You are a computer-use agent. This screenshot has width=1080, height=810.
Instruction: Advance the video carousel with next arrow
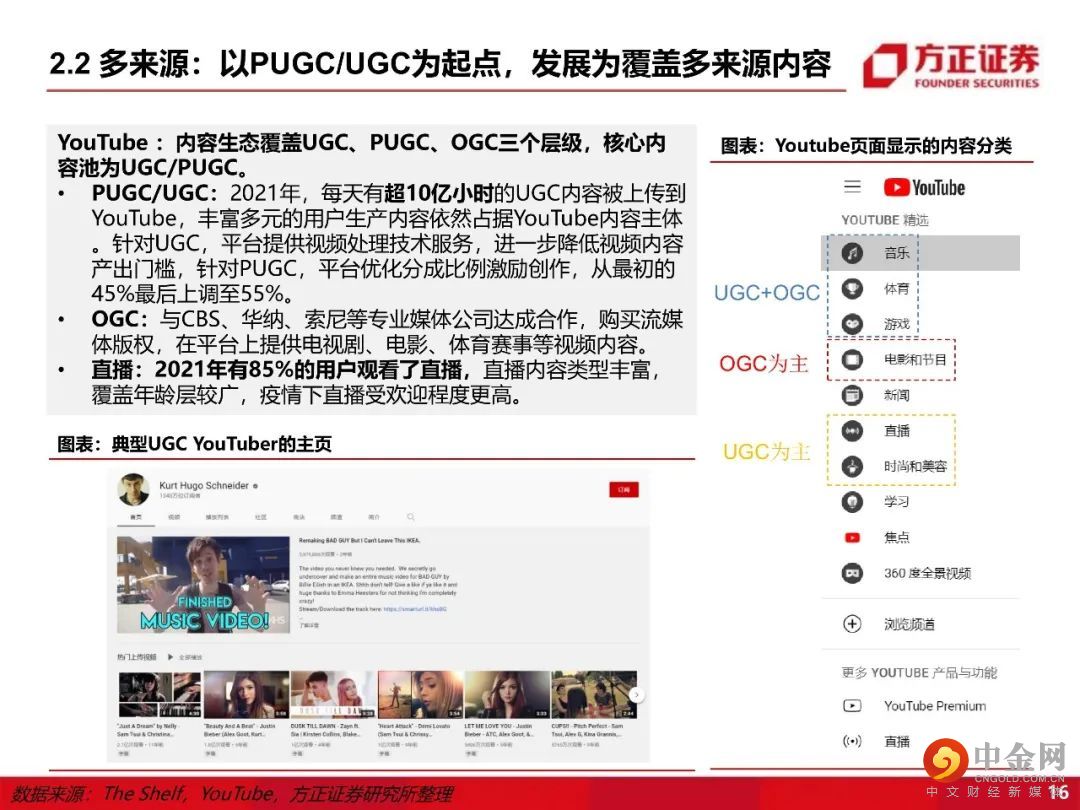(637, 695)
